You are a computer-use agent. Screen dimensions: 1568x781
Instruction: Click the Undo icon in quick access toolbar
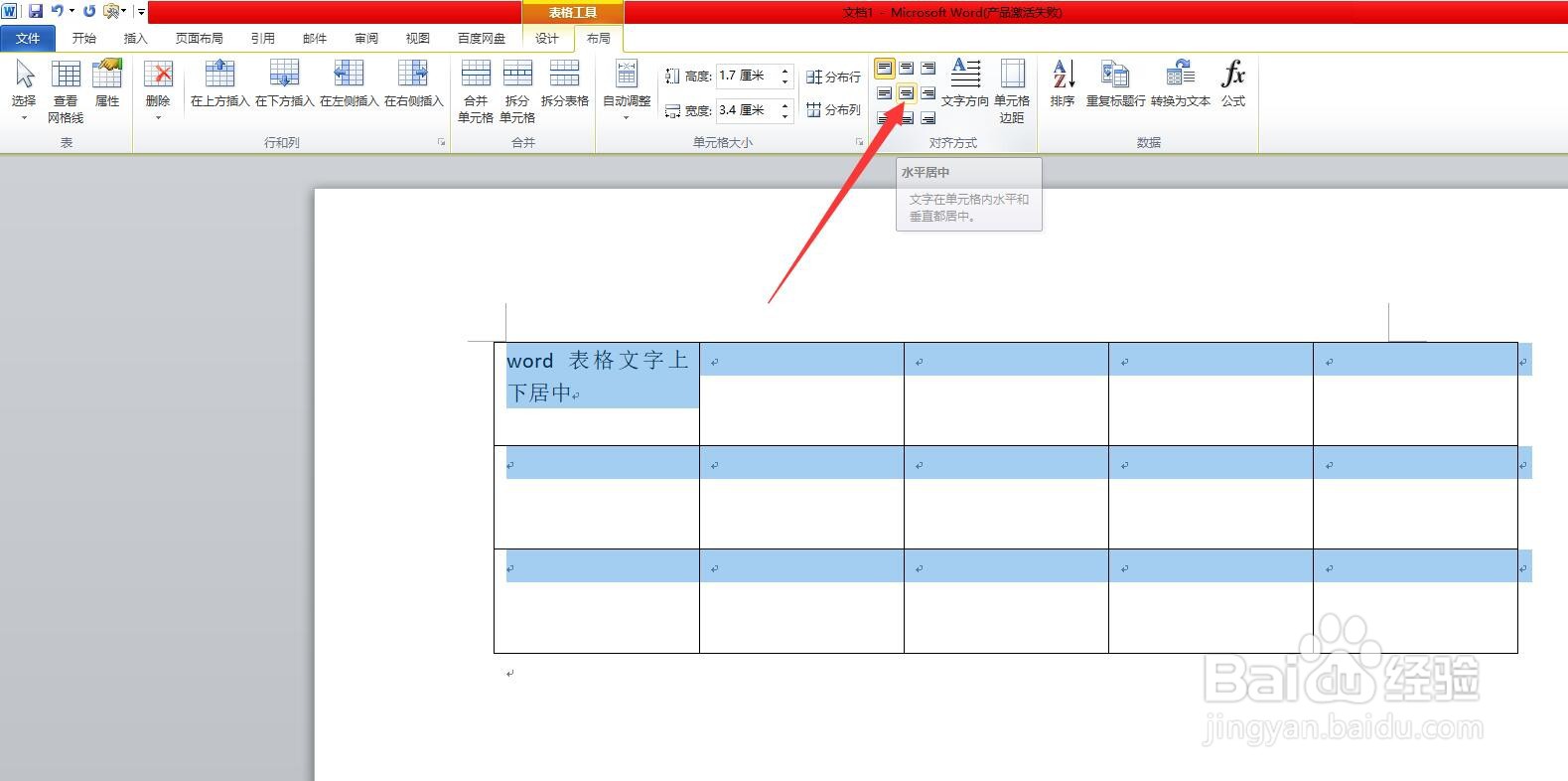point(58,11)
